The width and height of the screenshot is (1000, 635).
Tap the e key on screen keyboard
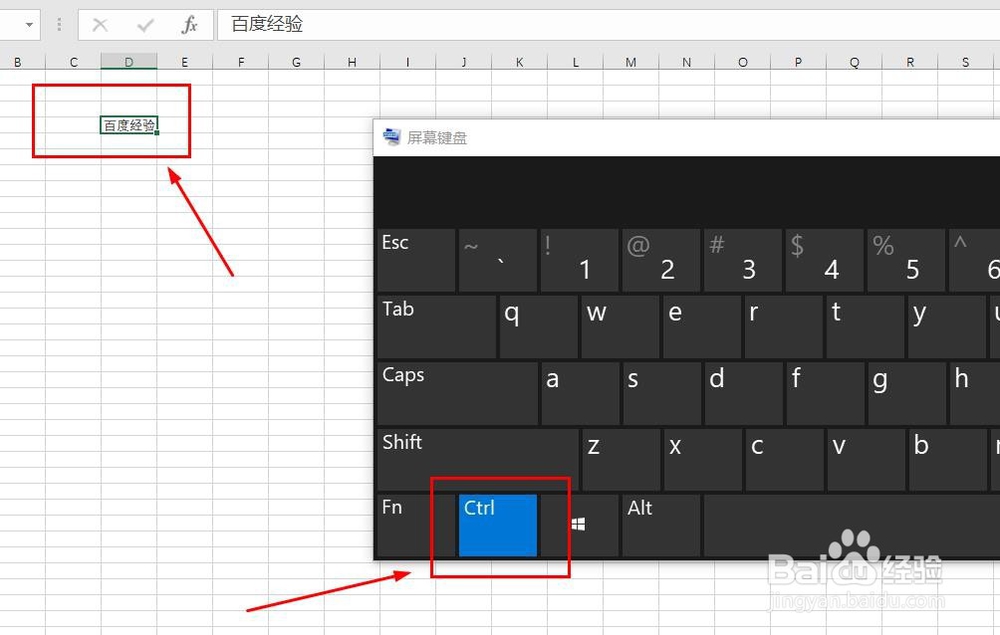[x=702, y=326]
